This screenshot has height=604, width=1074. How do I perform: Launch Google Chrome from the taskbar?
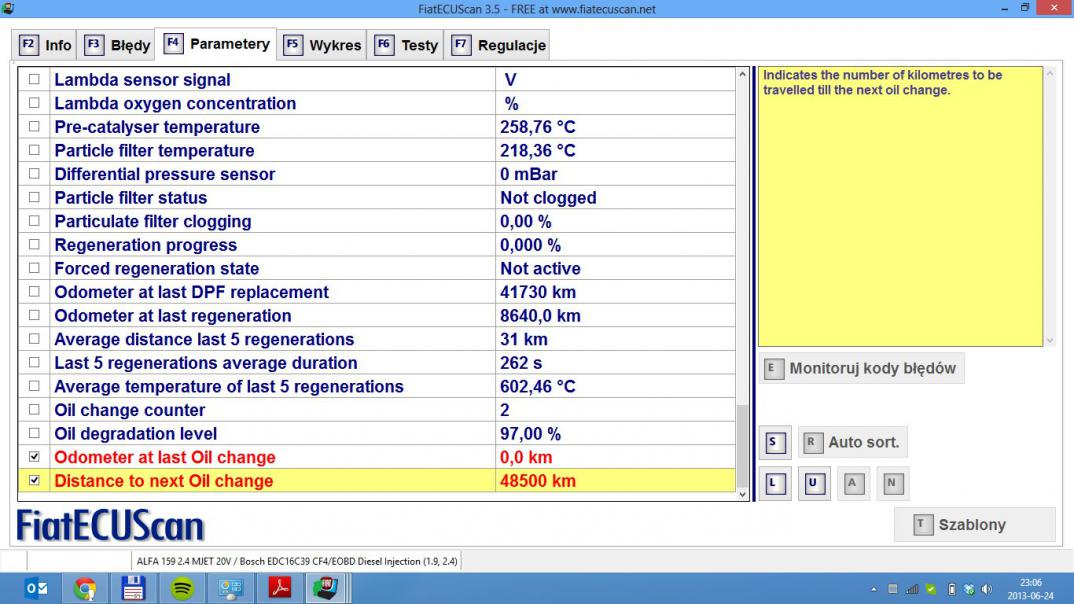click(x=85, y=588)
